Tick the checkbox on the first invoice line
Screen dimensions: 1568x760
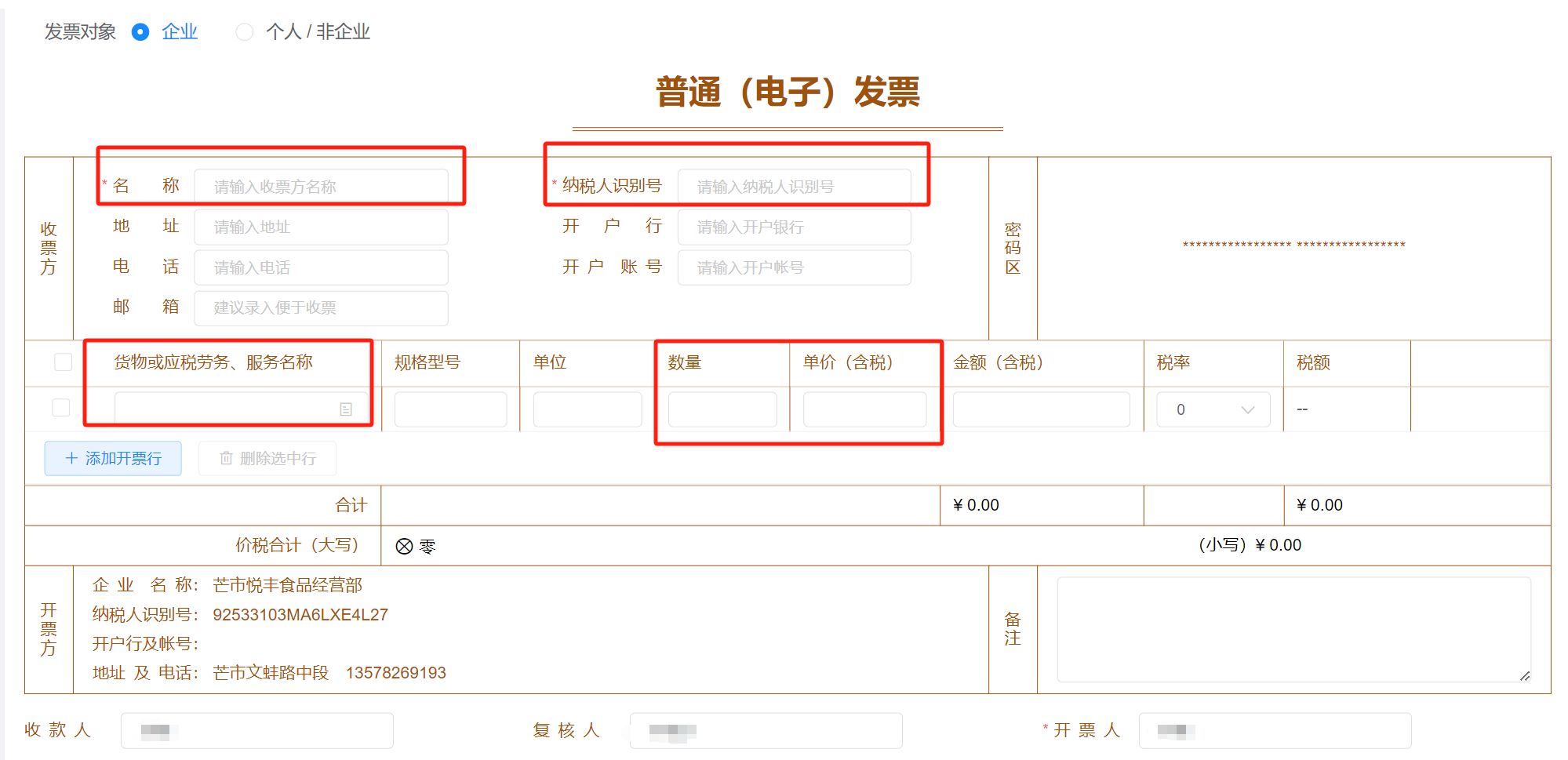[x=61, y=408]
